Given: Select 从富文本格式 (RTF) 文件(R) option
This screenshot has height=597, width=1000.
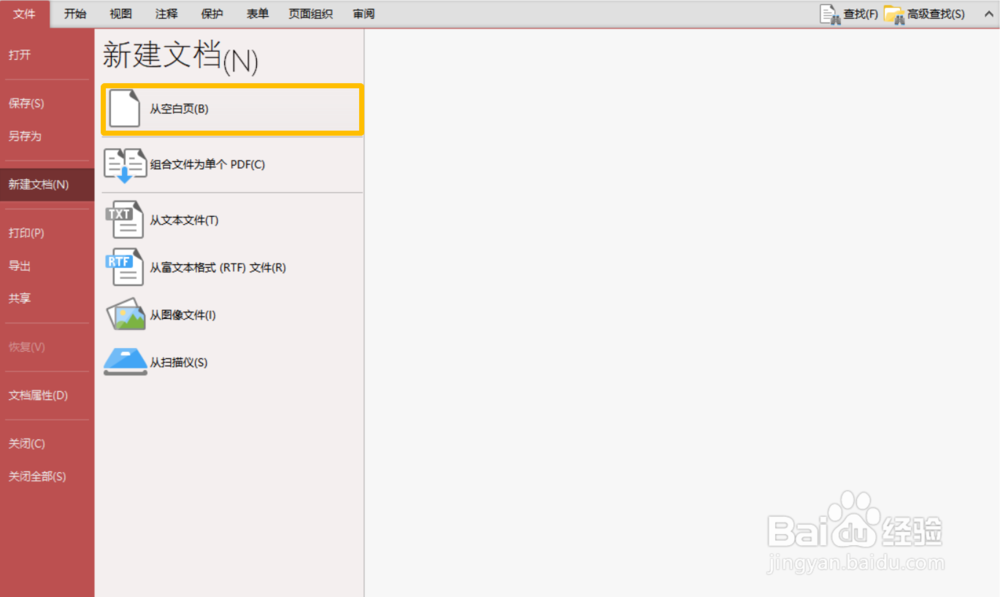Looking at the screenshot, I should (232, 267).
